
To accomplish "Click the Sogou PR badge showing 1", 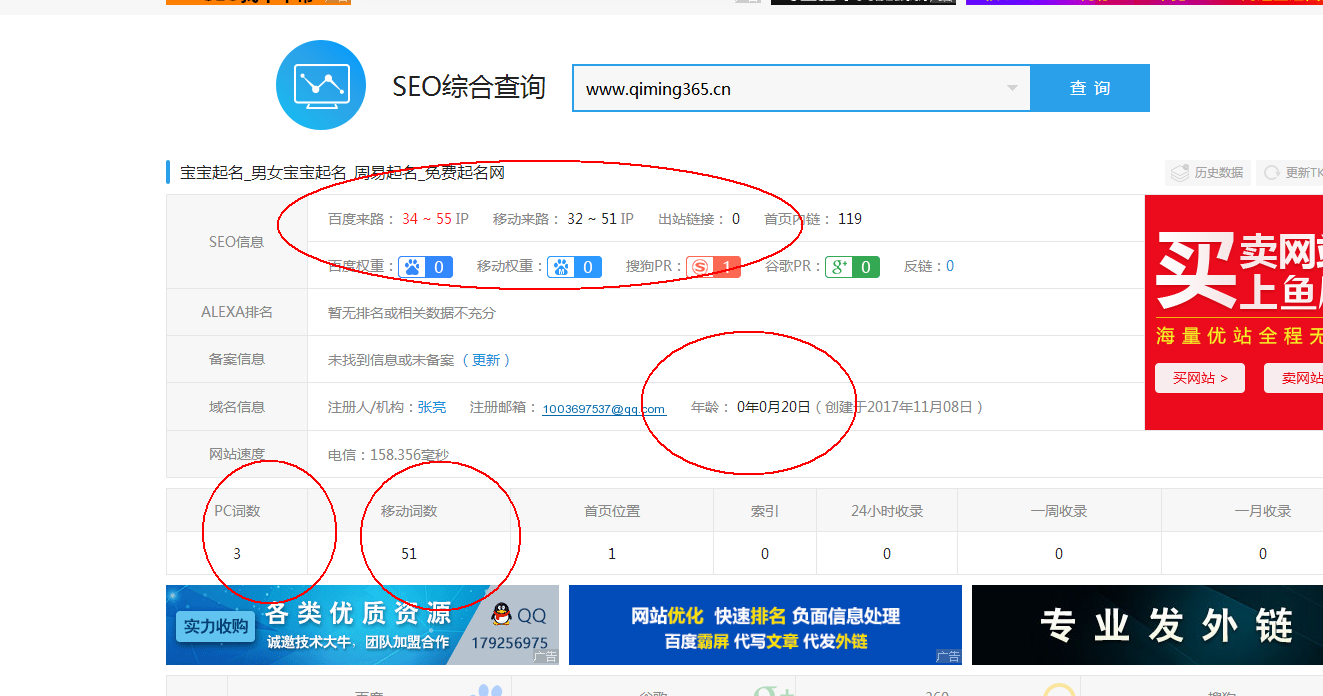I will coord(713,267).
